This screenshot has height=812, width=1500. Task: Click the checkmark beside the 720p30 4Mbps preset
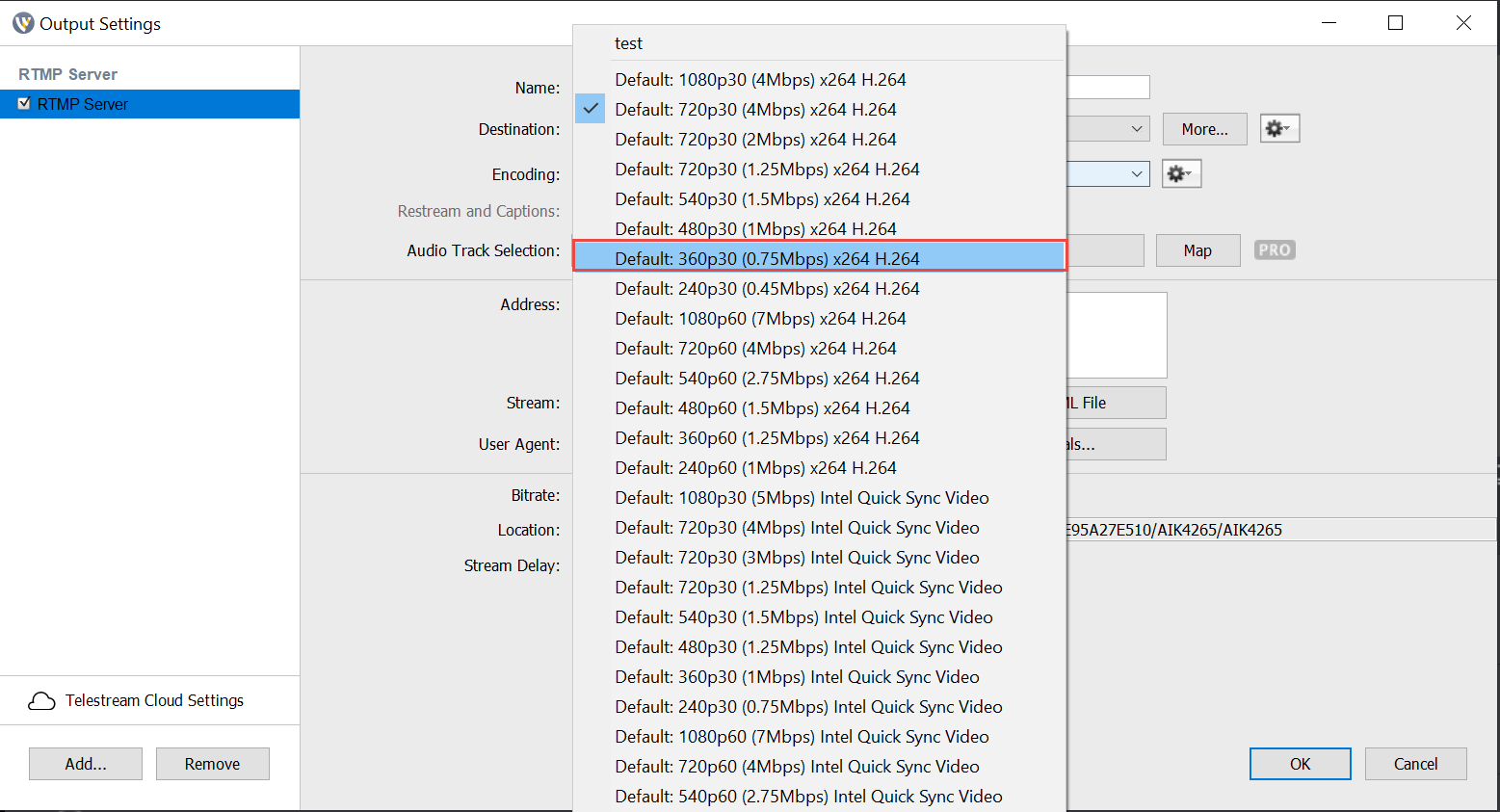point(590,109)
